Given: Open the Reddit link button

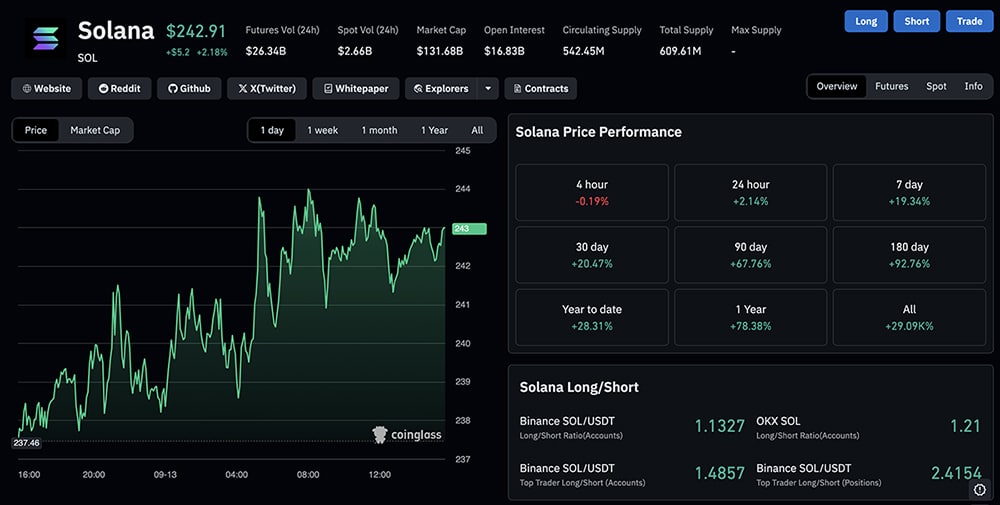Looking at the screenshot, I should pos(119,89).
